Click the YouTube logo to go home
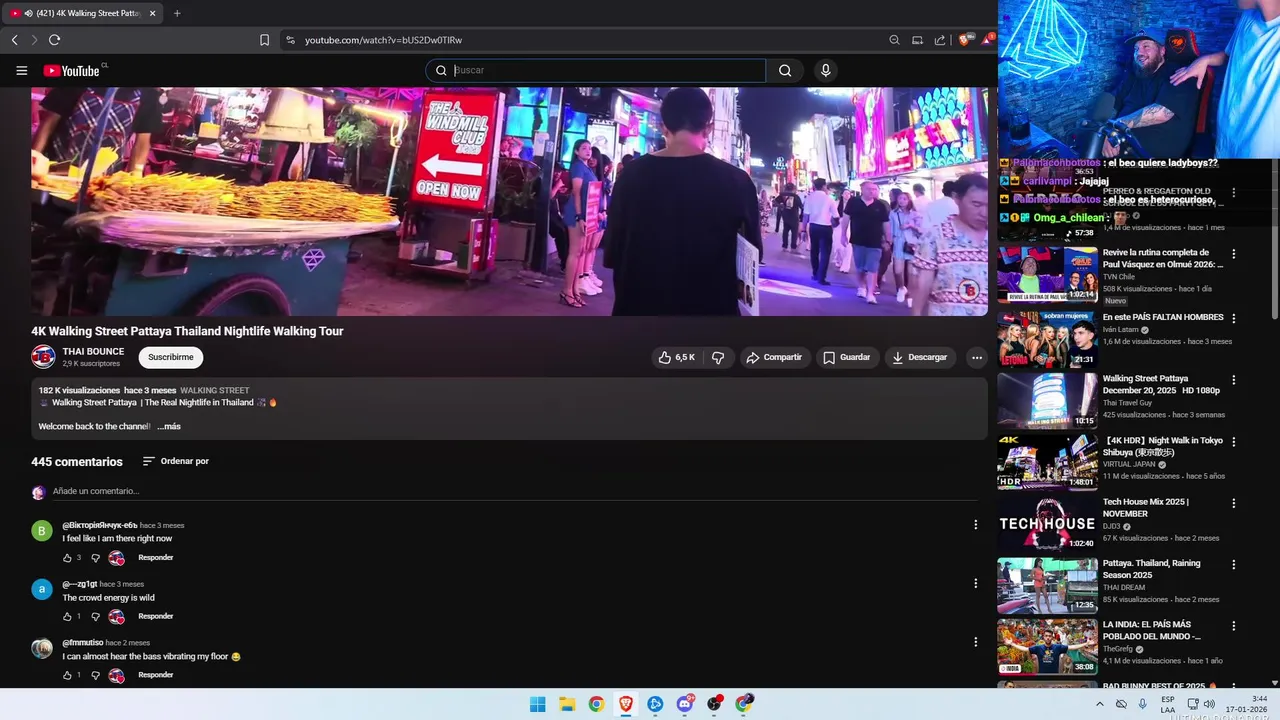 [x=71, y=70]
